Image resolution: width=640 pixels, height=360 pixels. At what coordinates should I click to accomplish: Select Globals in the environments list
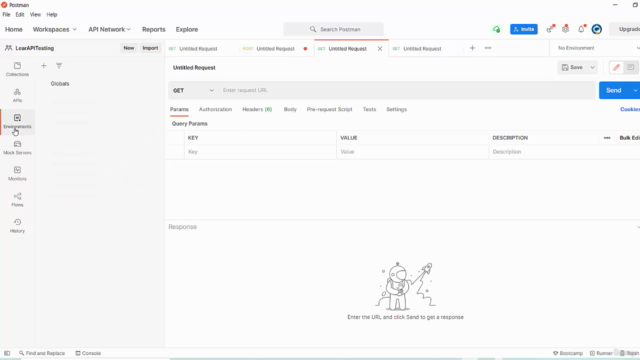(x=60, y=84)
